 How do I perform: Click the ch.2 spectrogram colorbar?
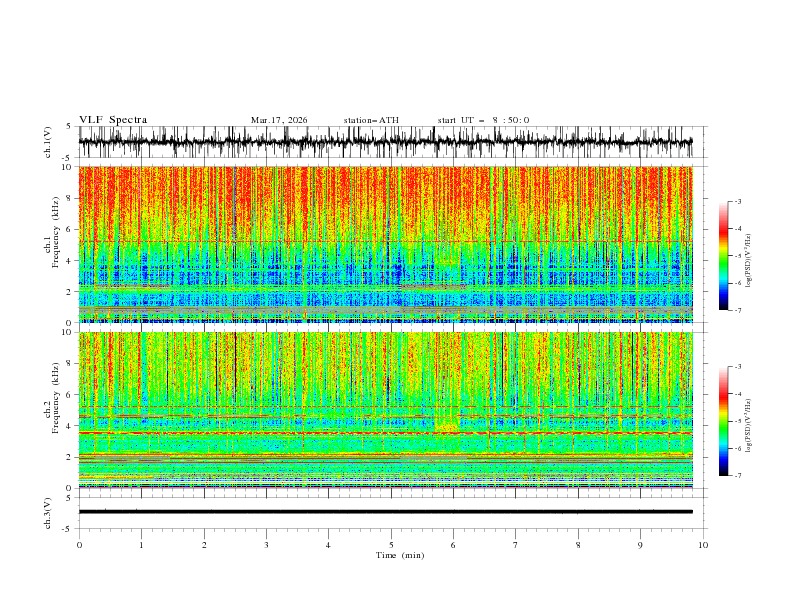point(723,421)
